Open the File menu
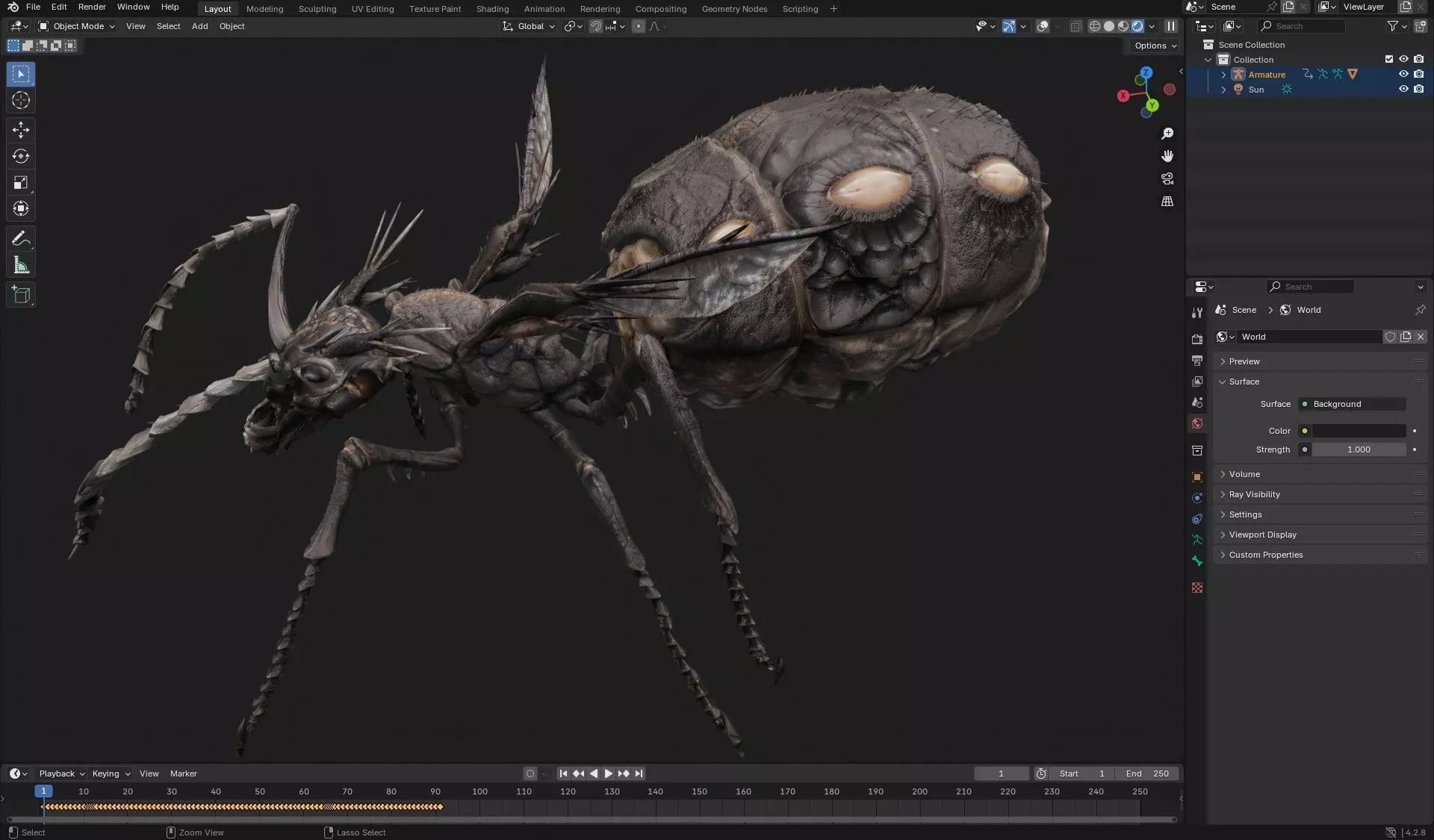 point(33,7)
